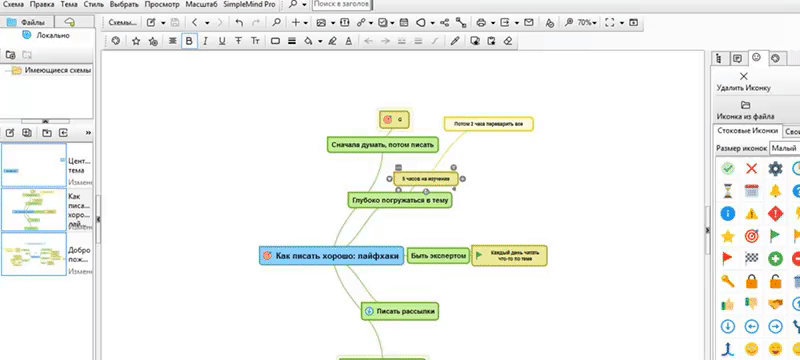Click the search magnifier toolbar icon

(x=276, y=22)
